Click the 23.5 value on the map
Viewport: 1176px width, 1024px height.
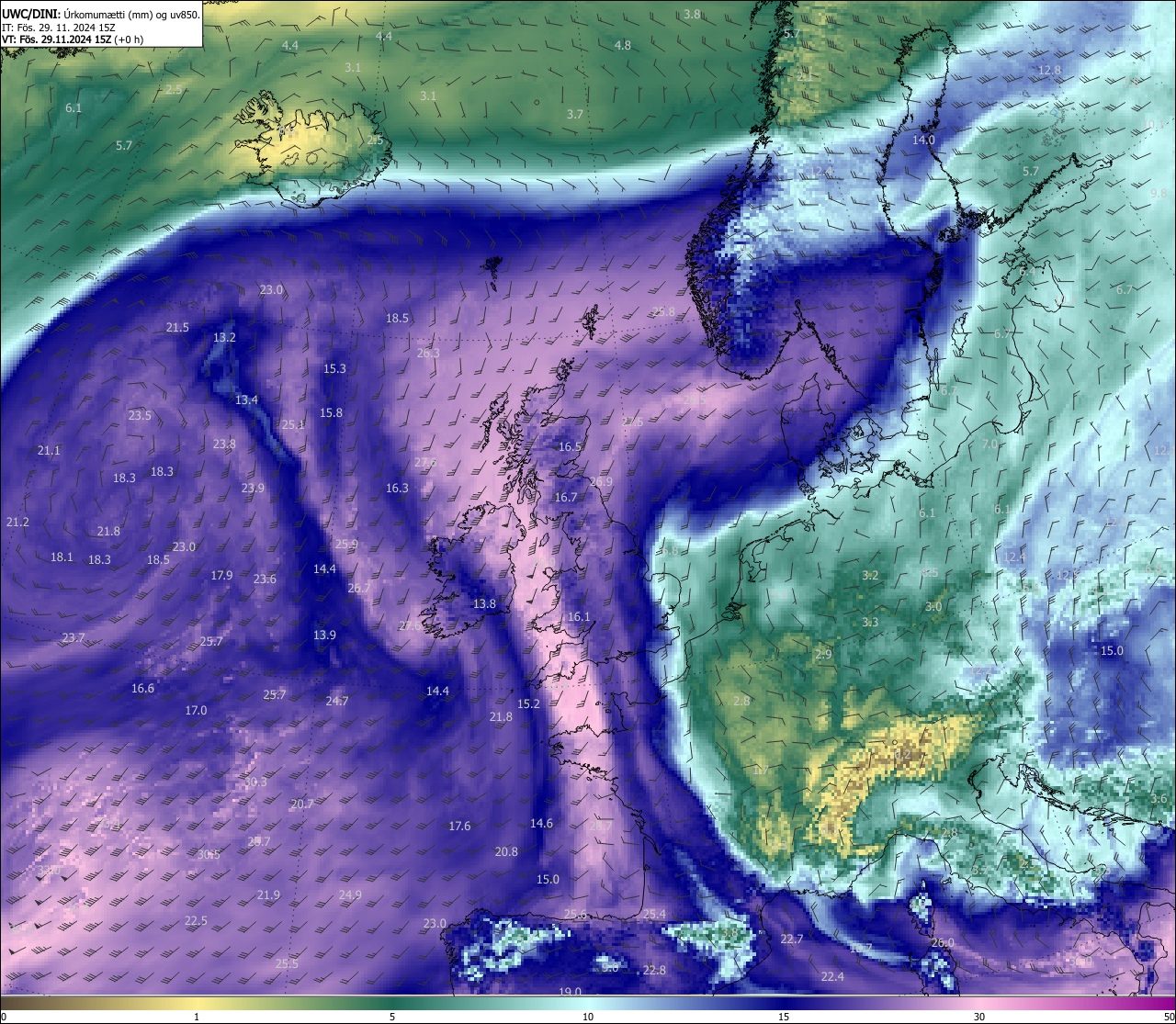140,415
